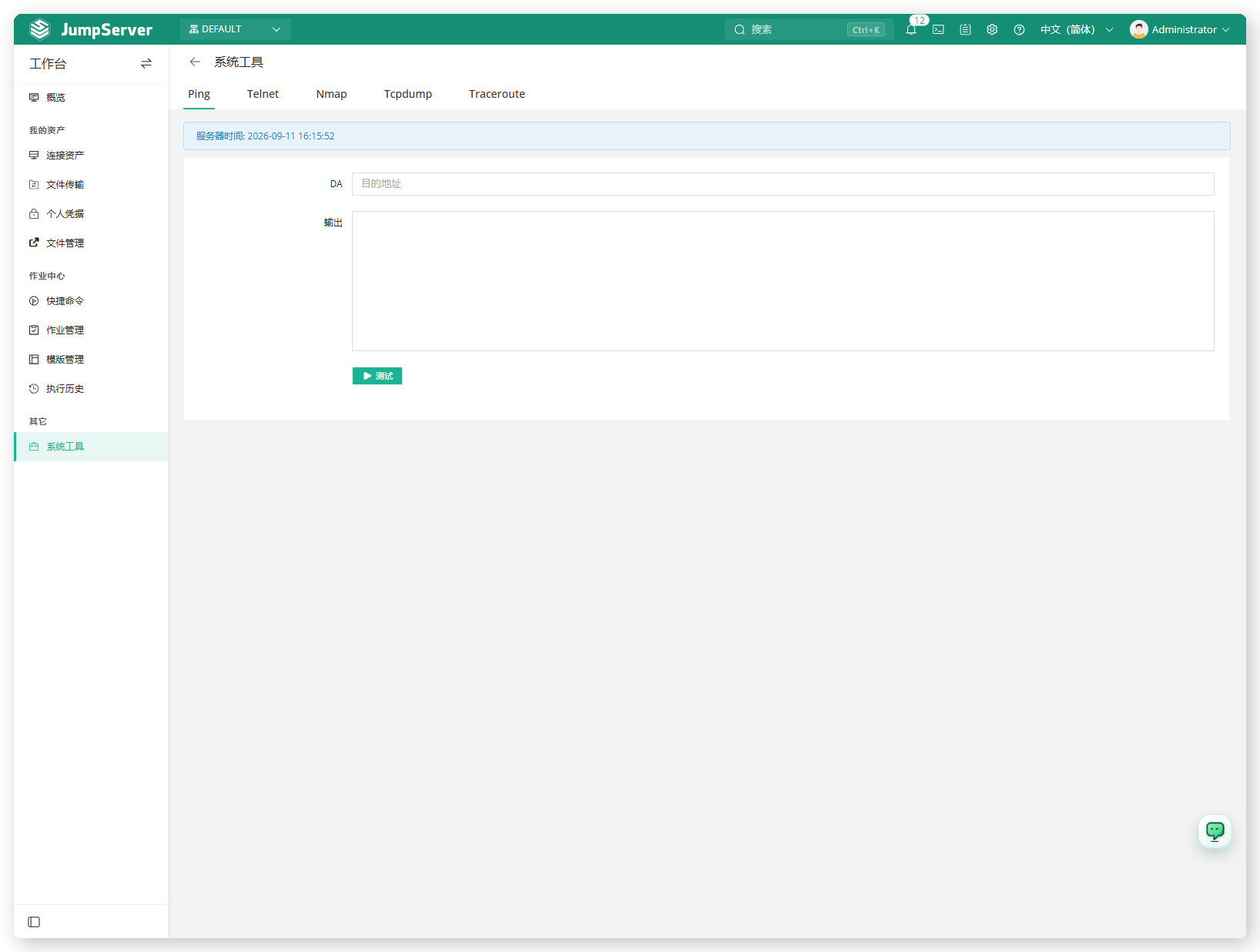Open 连接资产 in the sidebar
This screenshot has height=952, width=1260.
(91, 156)
